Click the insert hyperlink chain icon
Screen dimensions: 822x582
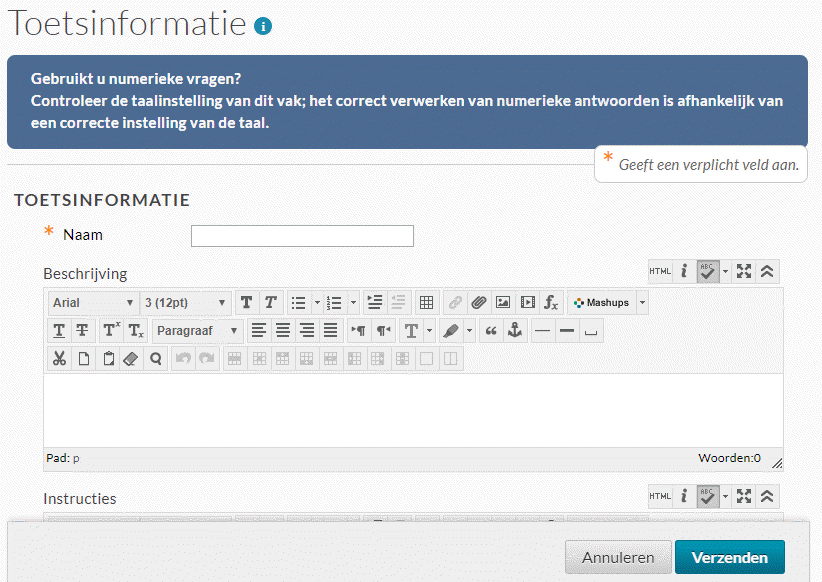(455, 303)
